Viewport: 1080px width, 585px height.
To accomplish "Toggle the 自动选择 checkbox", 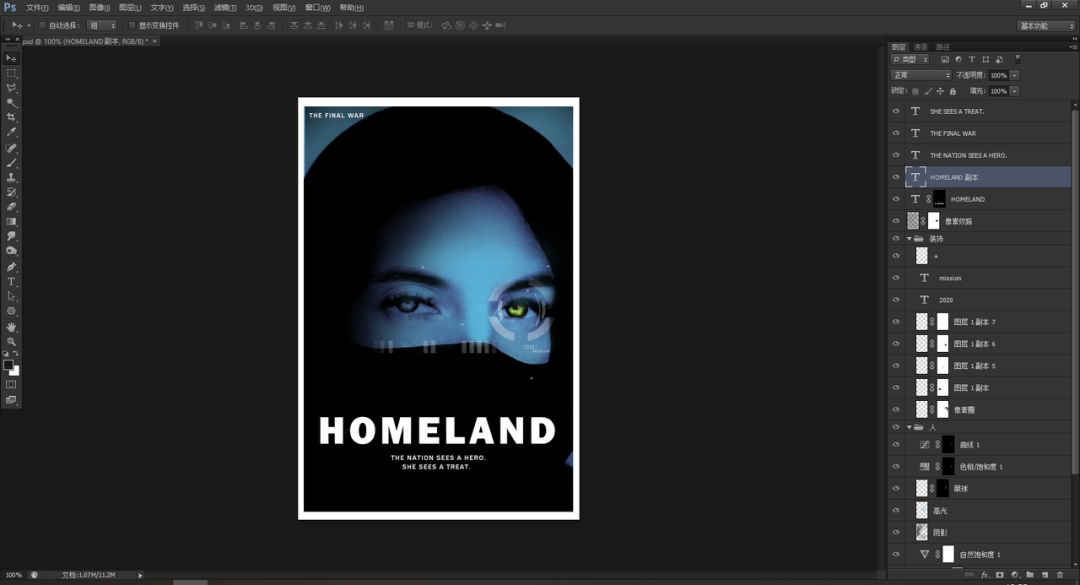I will tap(42, 25).
